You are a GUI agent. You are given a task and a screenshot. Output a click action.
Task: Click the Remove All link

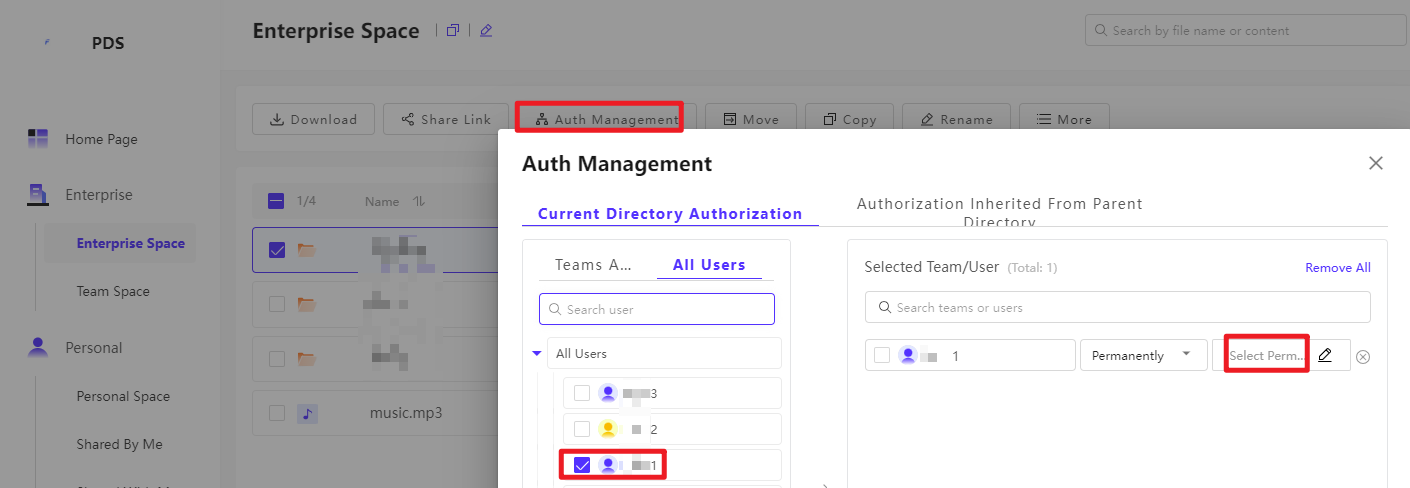pos(1338,267)
